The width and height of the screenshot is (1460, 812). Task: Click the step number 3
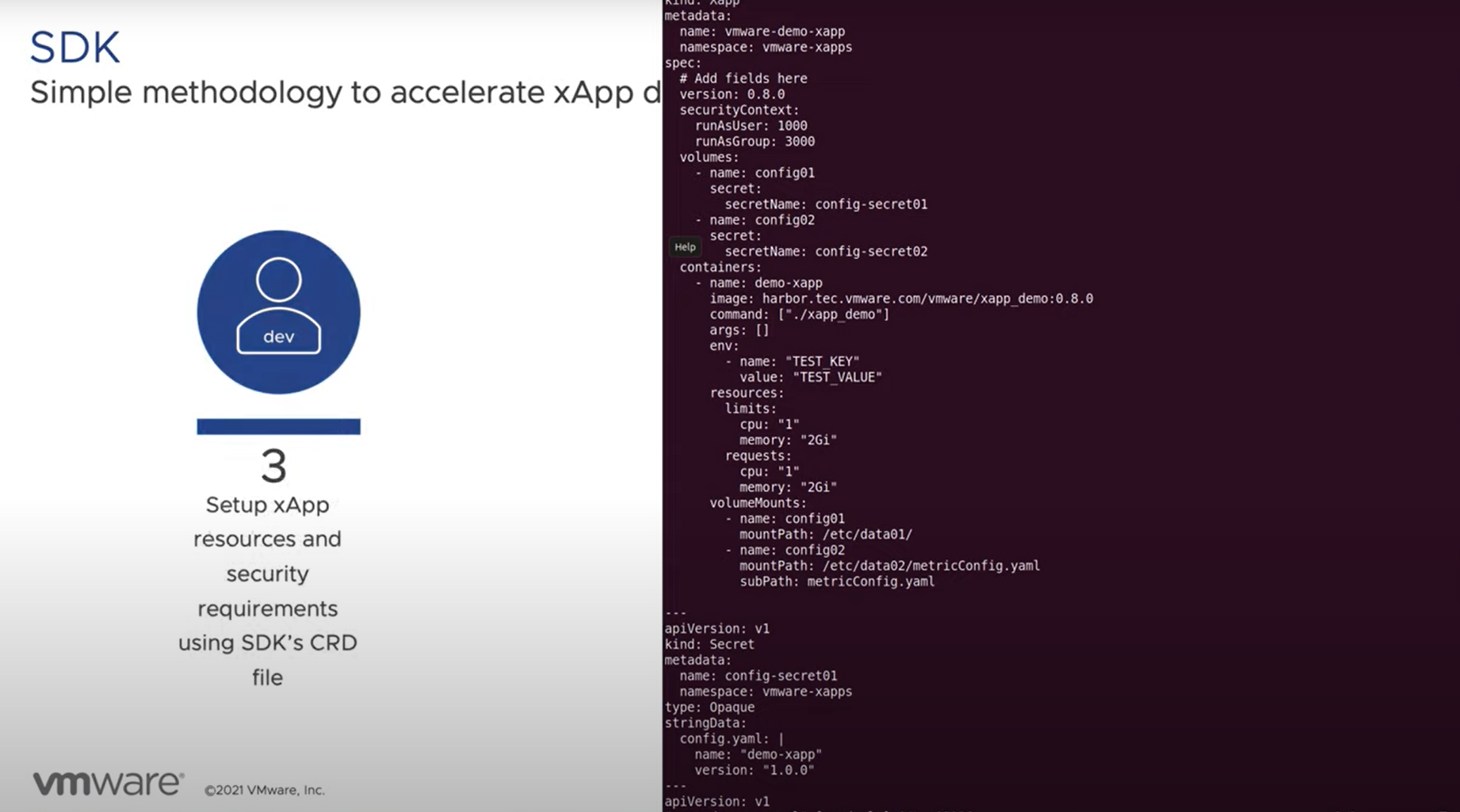point(273,466)
